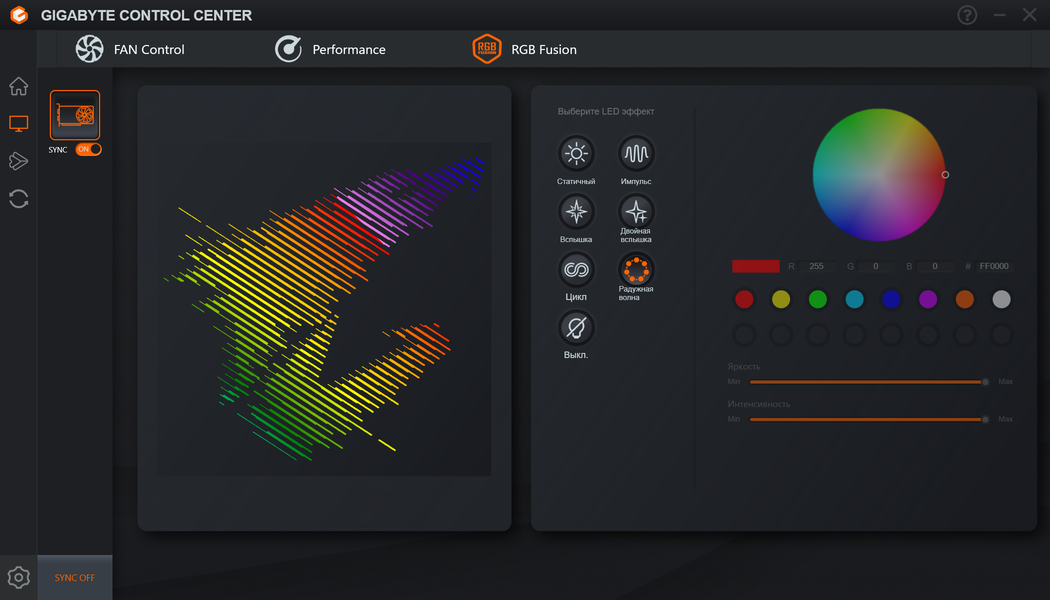Image resolution: width=1050 pixels, height=600 pixels.
Task: Click the Яркость brightness slider
Action: coord(869,382)
